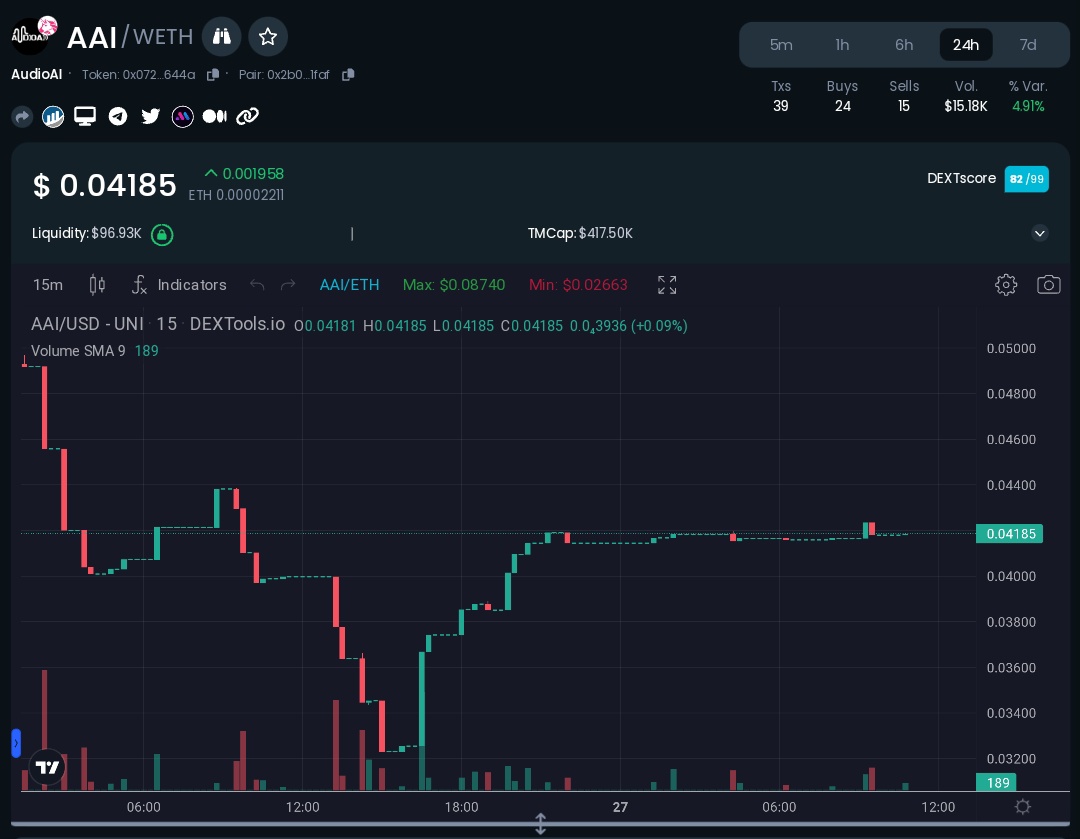Add AAI/WETH to favorites with star
The height and width of the screenshot is (839, 1080).
(268, 37)
